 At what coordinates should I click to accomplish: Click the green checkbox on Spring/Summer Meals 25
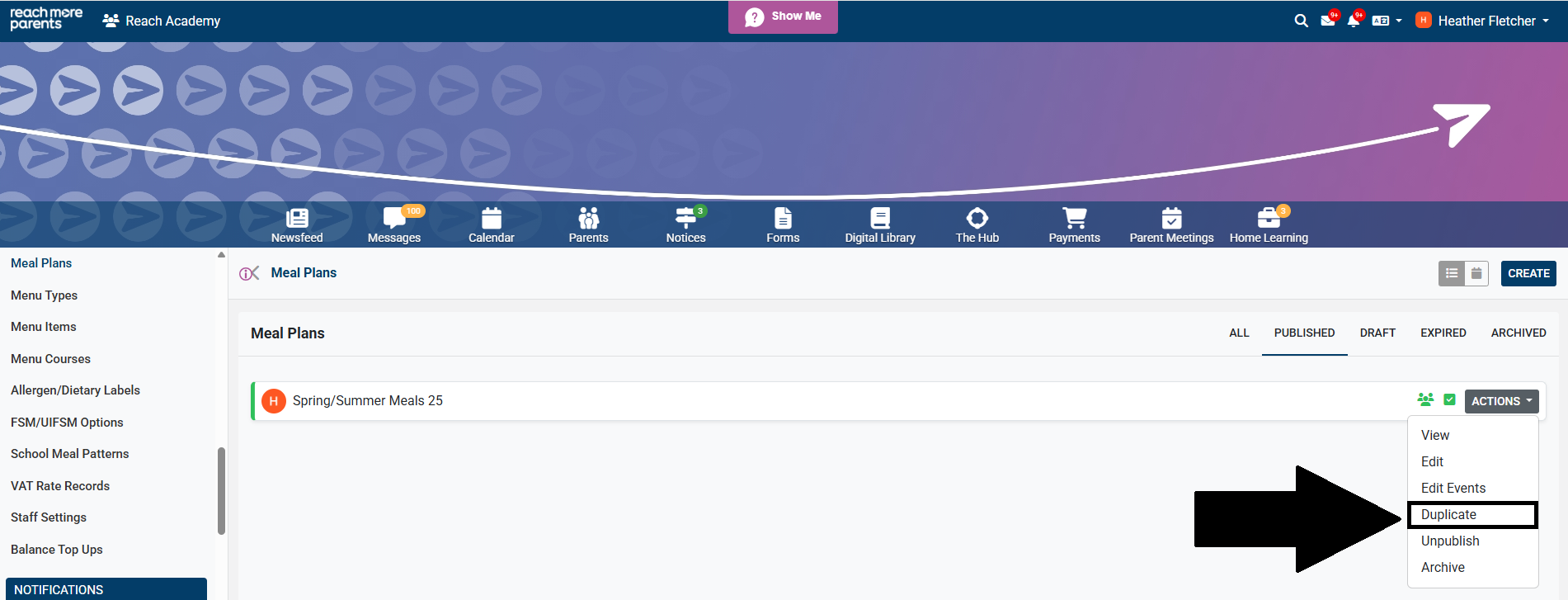coord(1449,400)
